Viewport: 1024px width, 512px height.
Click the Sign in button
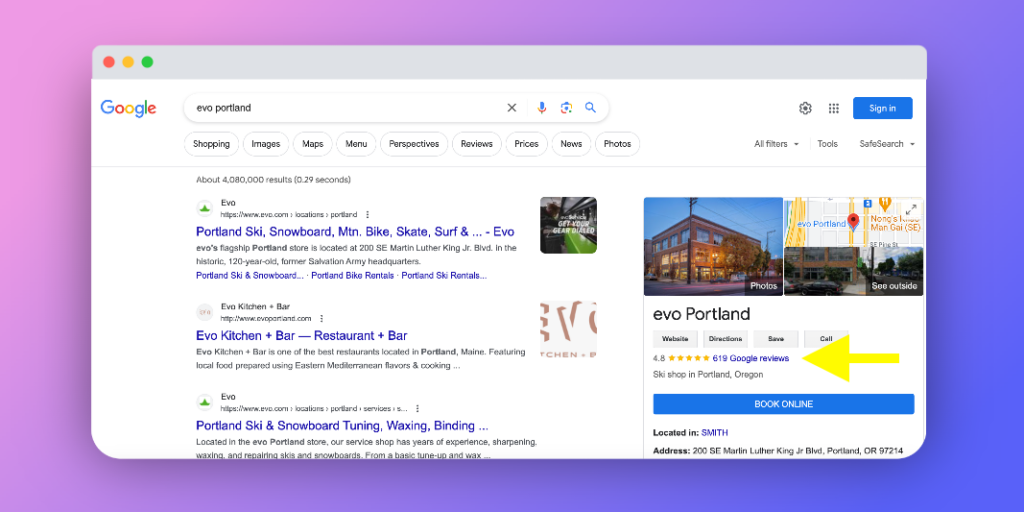(x=882, y=108)
